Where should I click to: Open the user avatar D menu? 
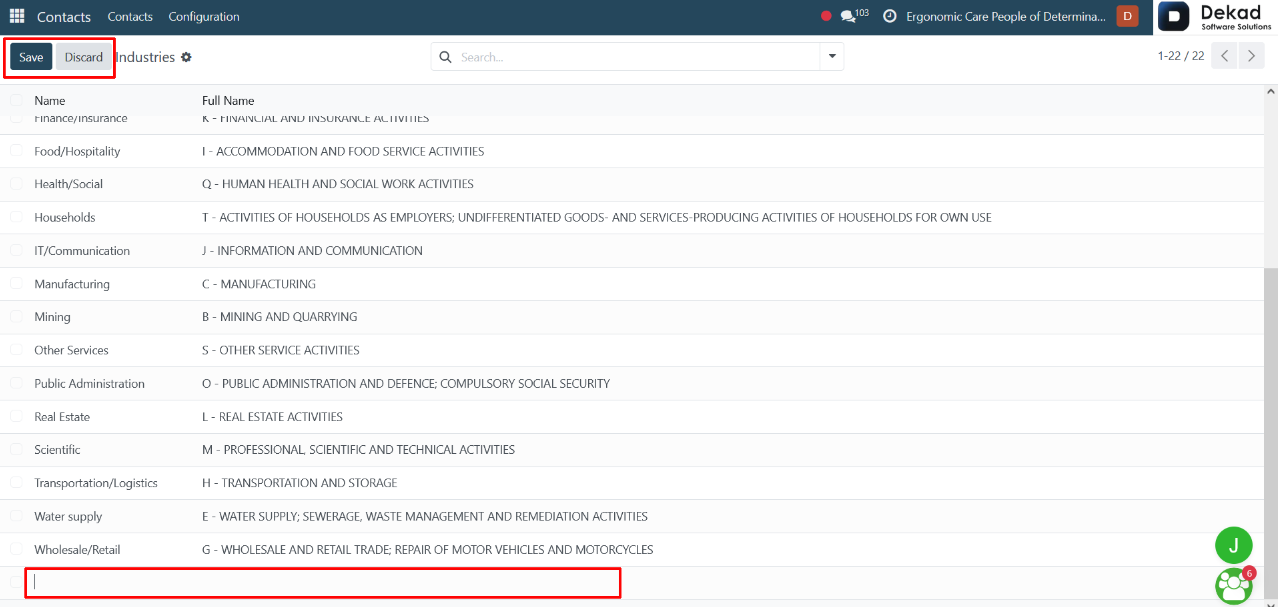[x=1127, y=16]
